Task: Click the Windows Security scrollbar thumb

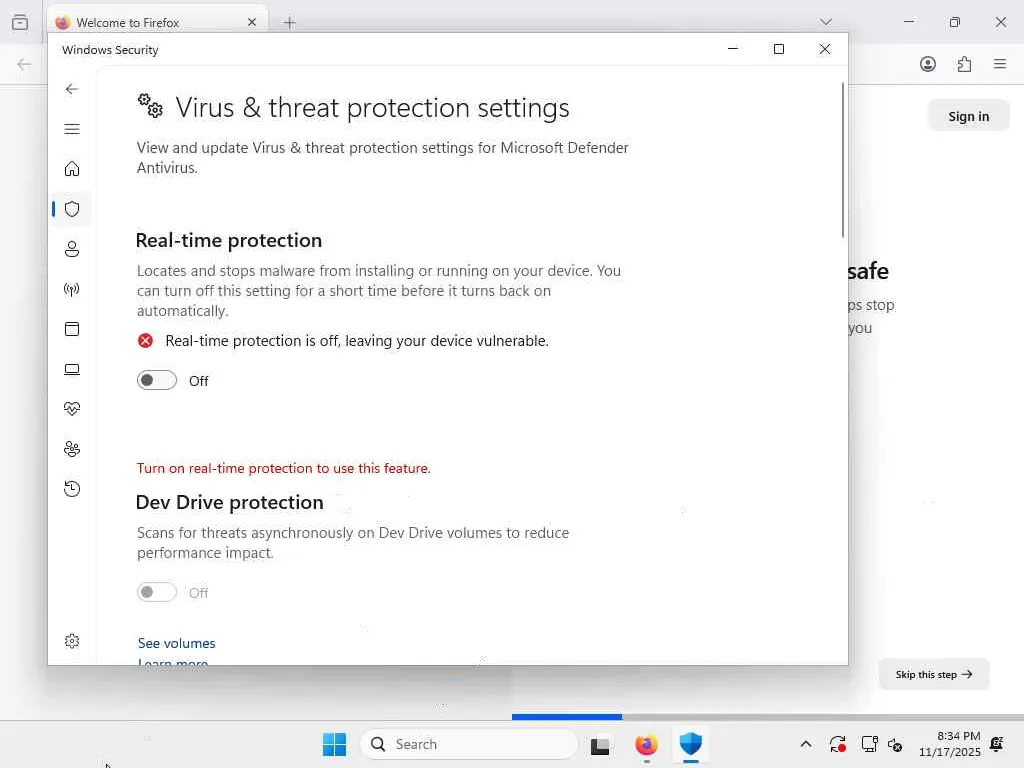Action: (x=842, y=160)
